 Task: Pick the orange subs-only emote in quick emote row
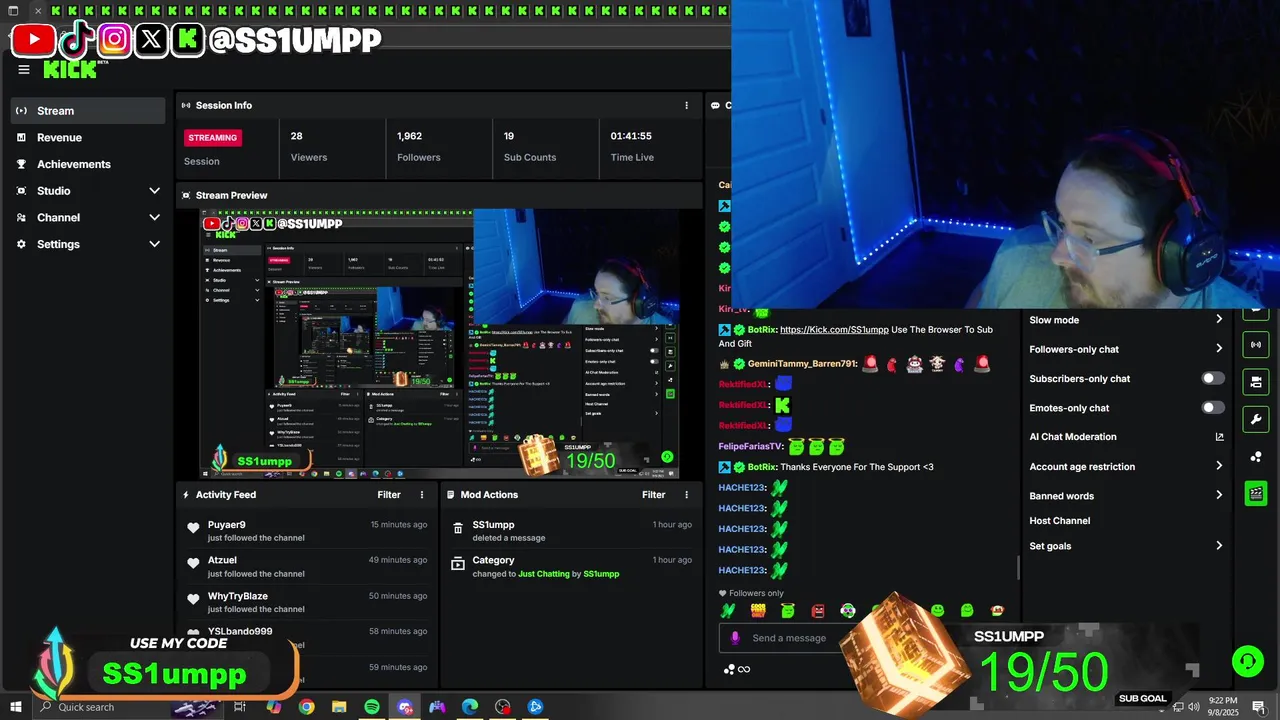(x=758, y=611)
